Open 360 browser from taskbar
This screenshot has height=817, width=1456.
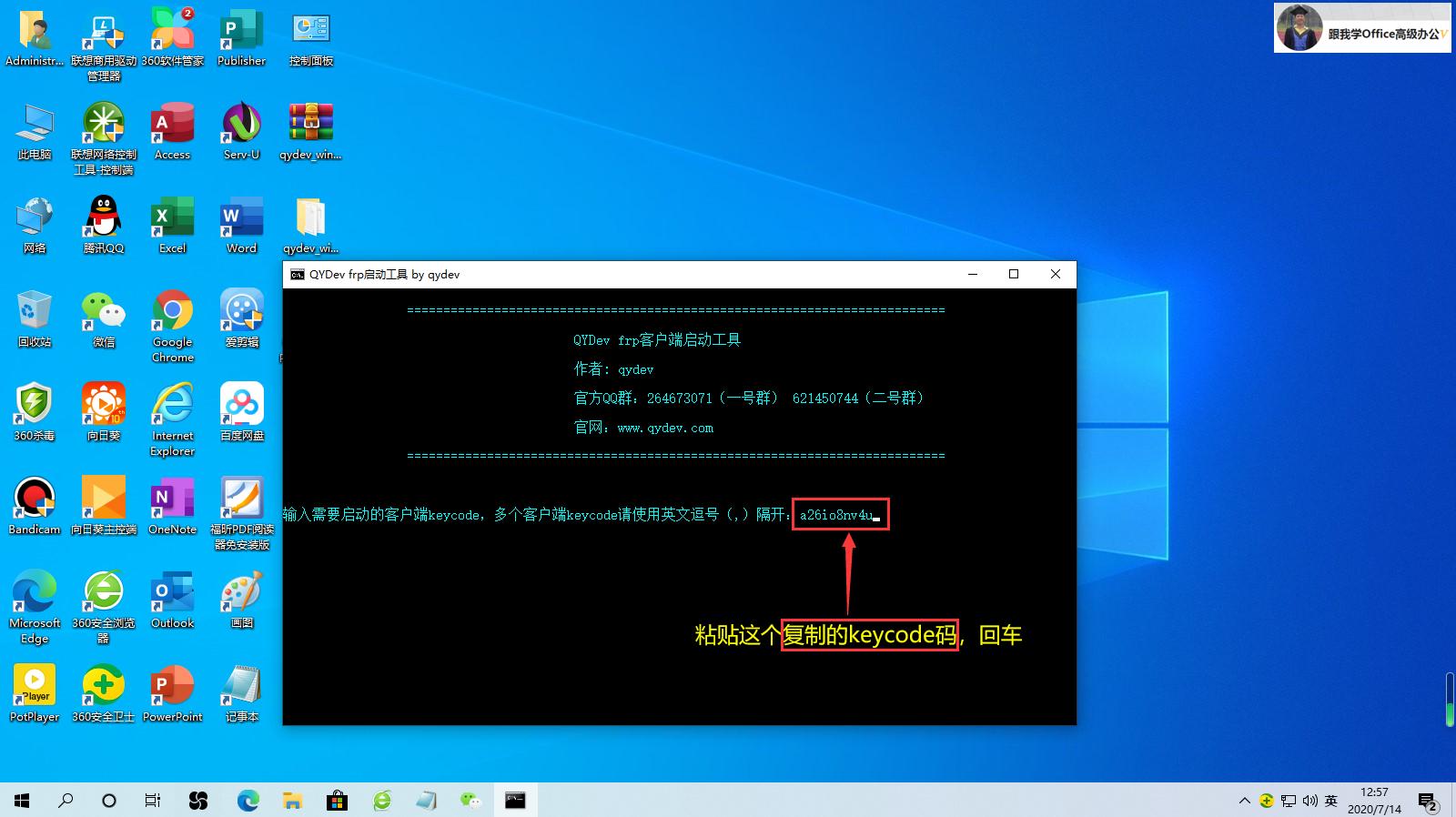pos(382,801)
